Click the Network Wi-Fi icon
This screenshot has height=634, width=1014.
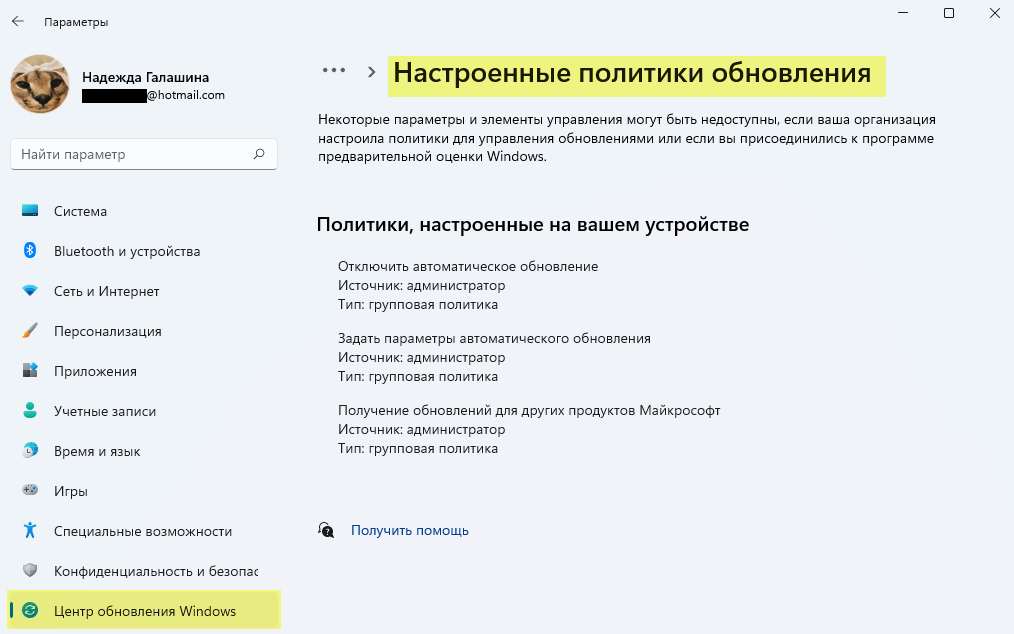point(30,291)
